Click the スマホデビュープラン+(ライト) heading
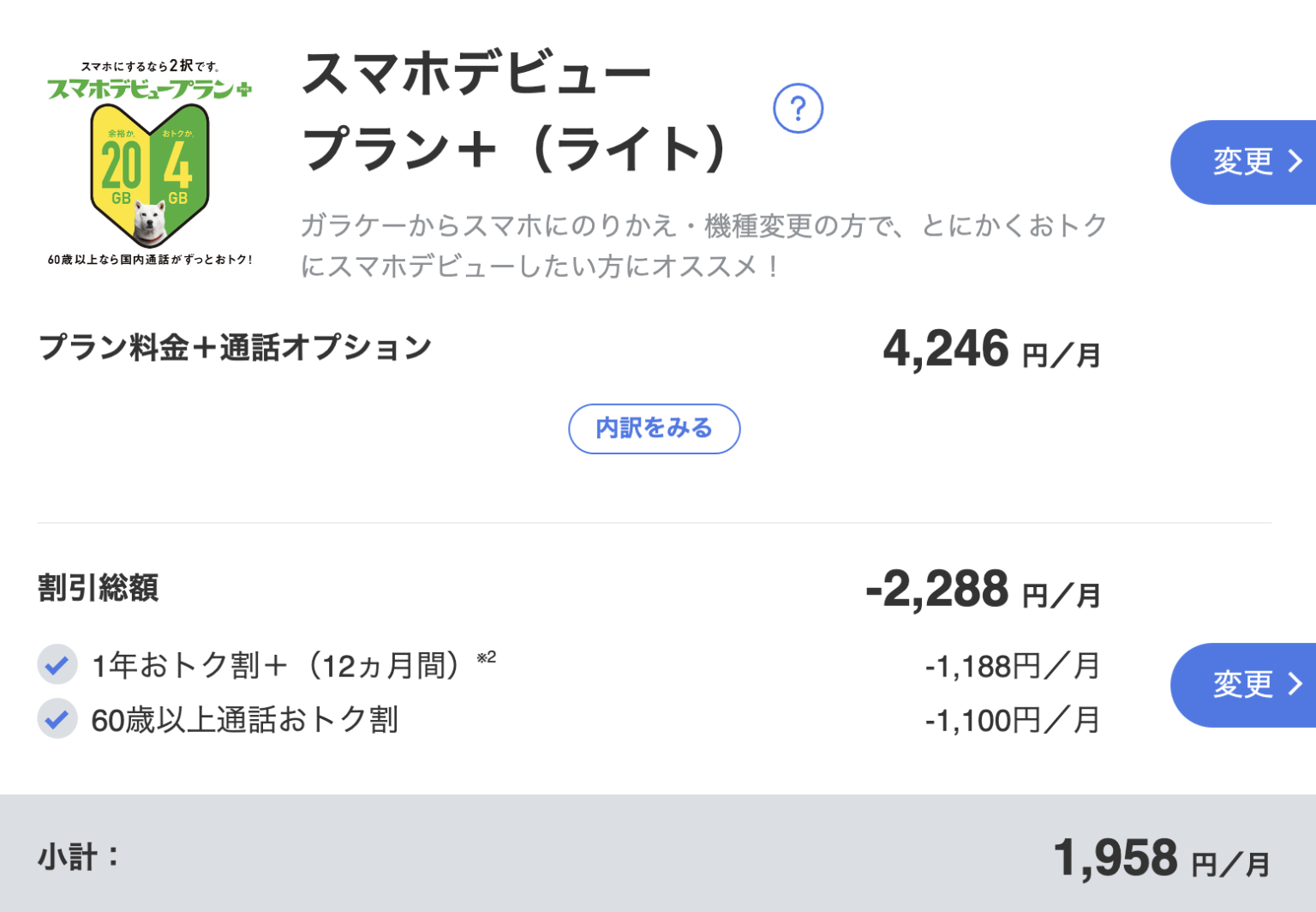Screen dimensions: 1316x912 click(x=514, y=111)
